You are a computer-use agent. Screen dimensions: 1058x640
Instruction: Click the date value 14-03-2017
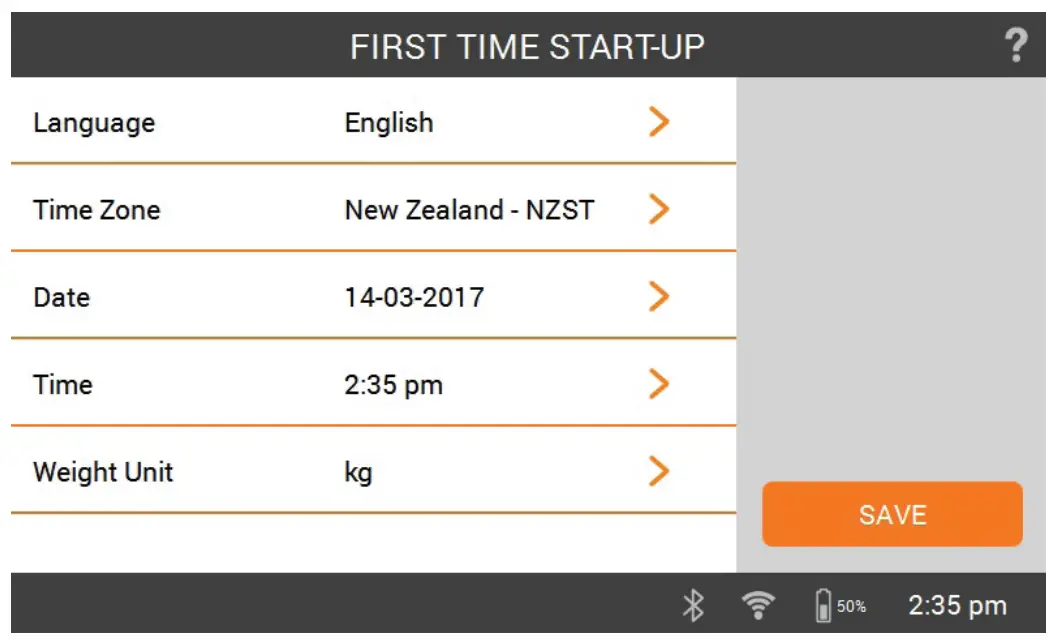[x=414, y=297]
